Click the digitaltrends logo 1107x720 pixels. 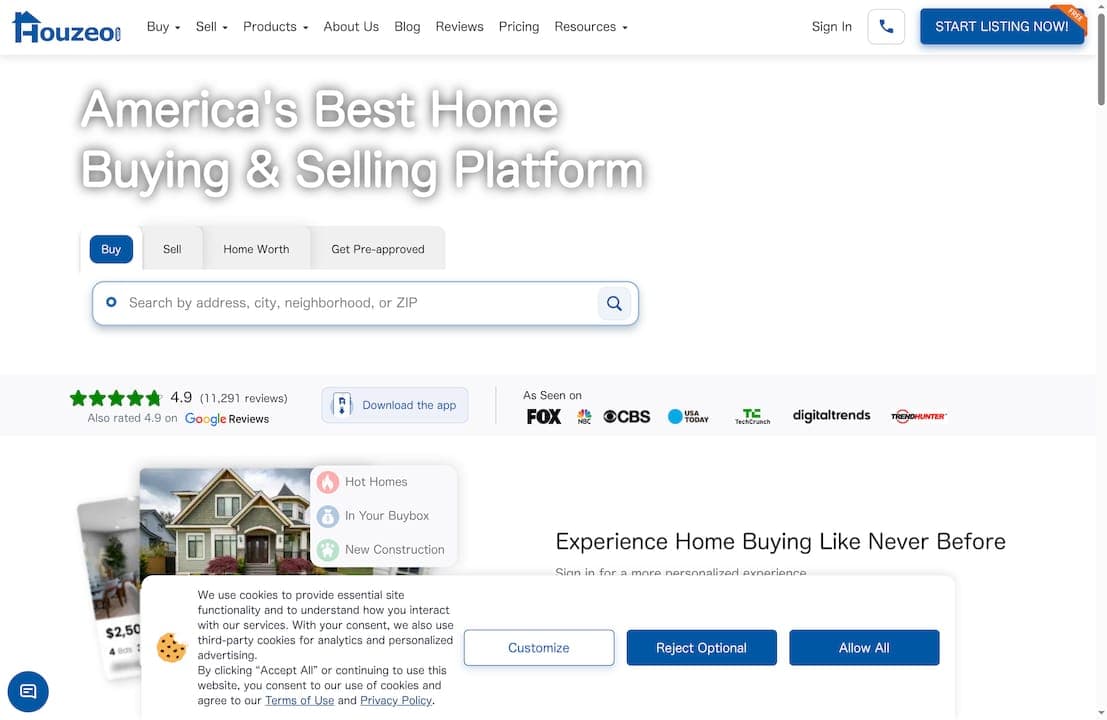[x=832, y=415]
